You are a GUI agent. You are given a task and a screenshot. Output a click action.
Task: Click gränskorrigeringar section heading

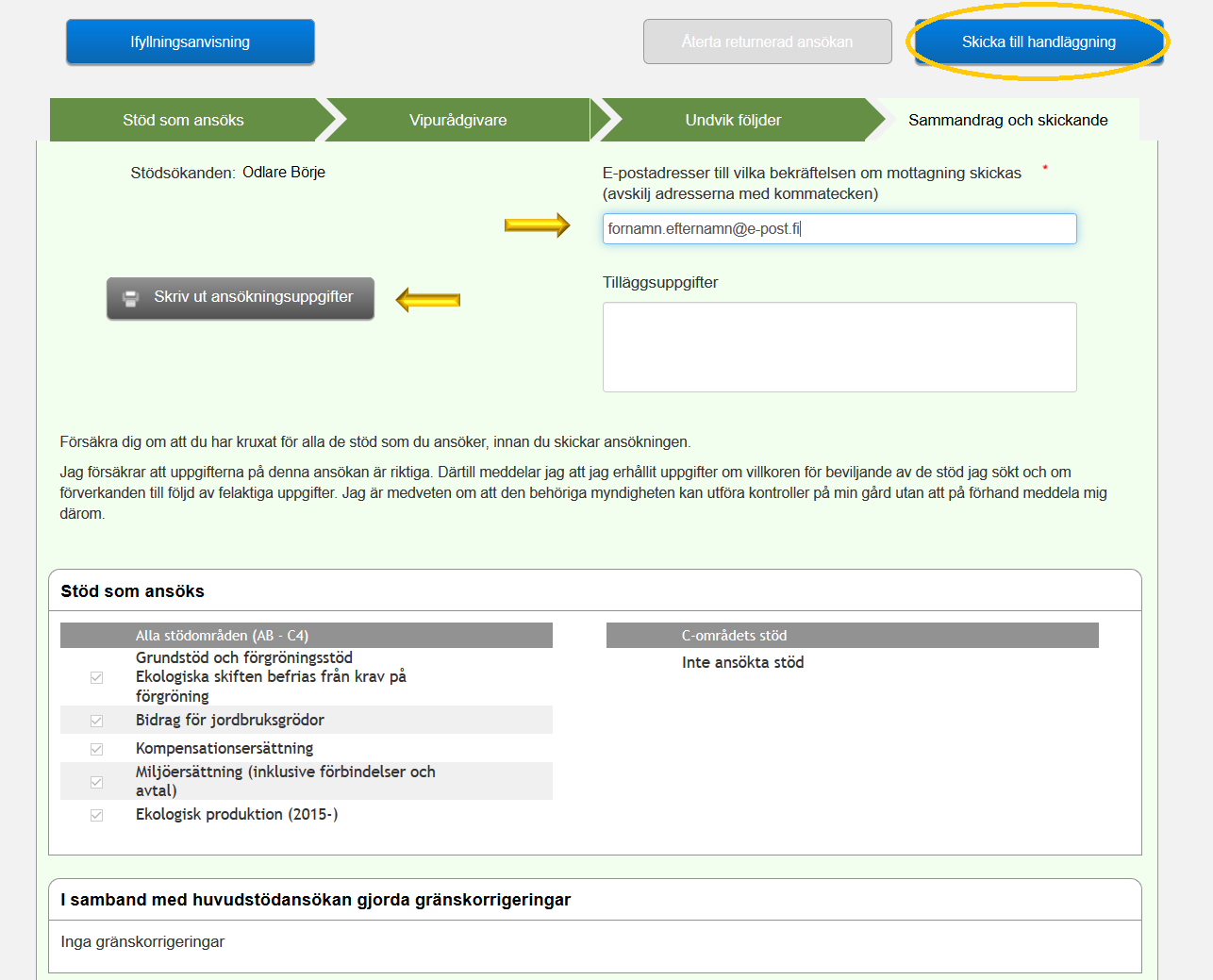(x=316, y=900)
